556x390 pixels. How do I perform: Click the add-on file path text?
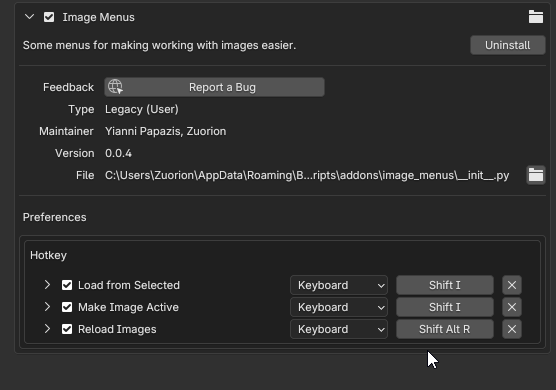pos(307,175)
